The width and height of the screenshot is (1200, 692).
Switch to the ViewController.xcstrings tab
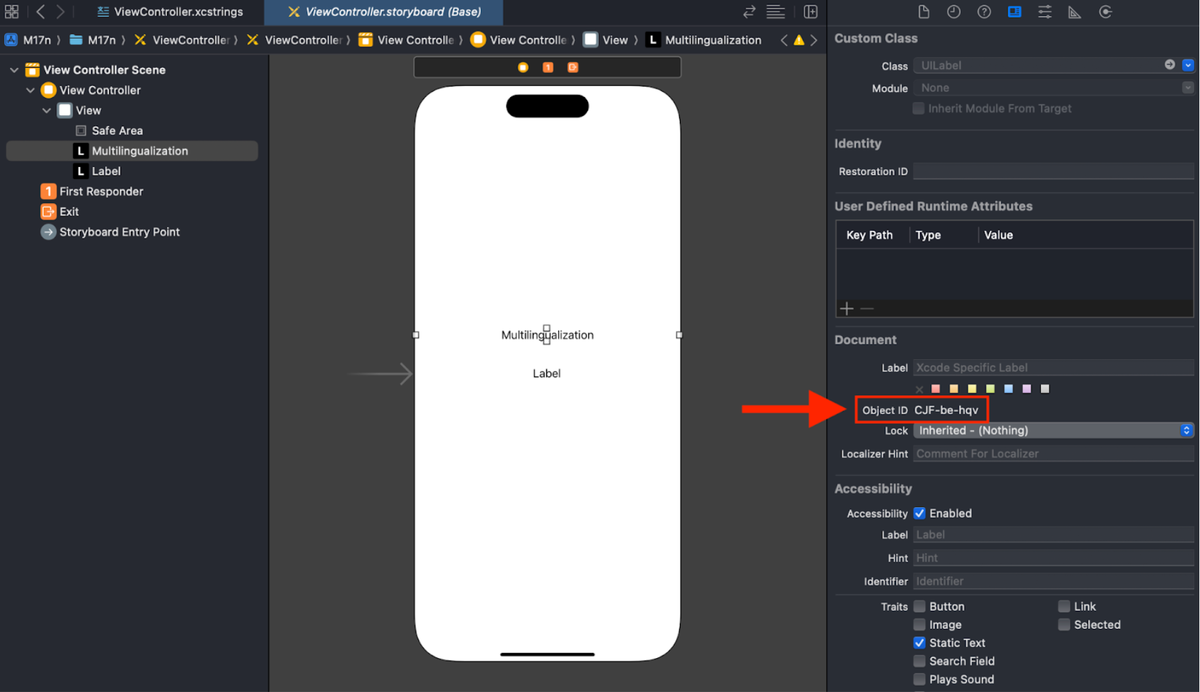[170, 12]
